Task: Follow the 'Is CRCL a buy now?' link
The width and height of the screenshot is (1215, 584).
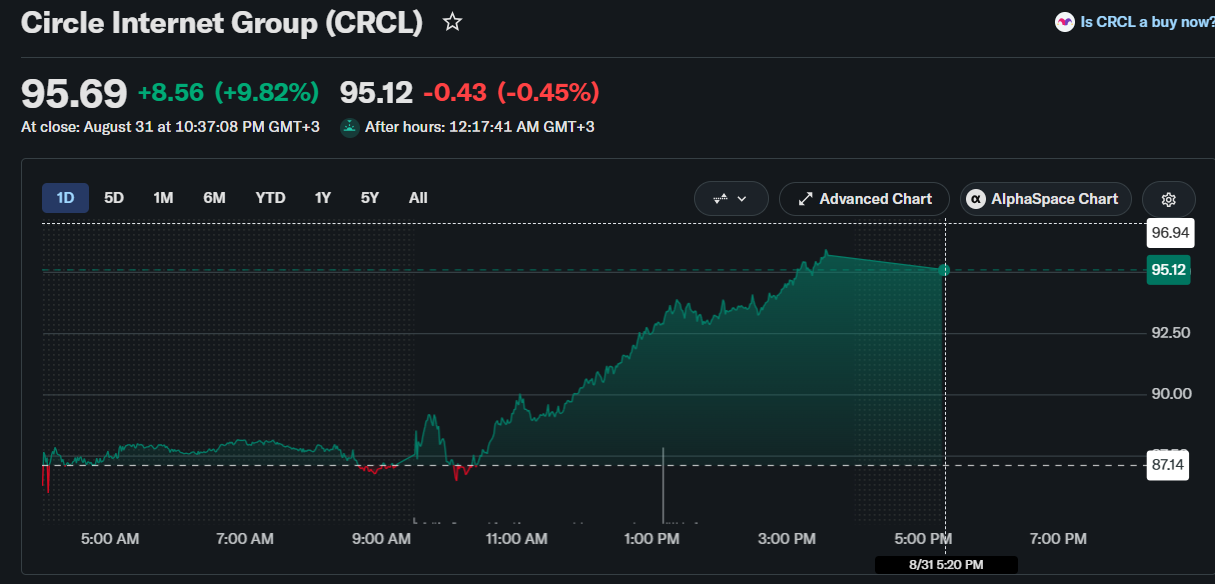Action: (x=1147, y=22)
